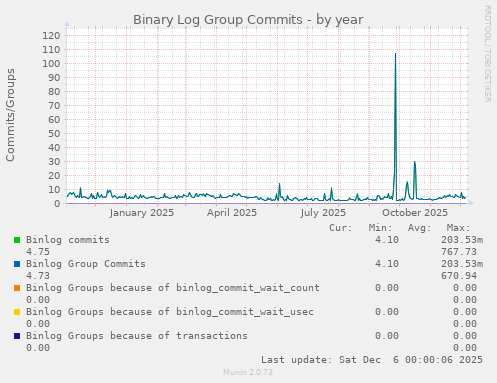
Task: Click the 'Min:' column header
Action: tap(380, 228)
